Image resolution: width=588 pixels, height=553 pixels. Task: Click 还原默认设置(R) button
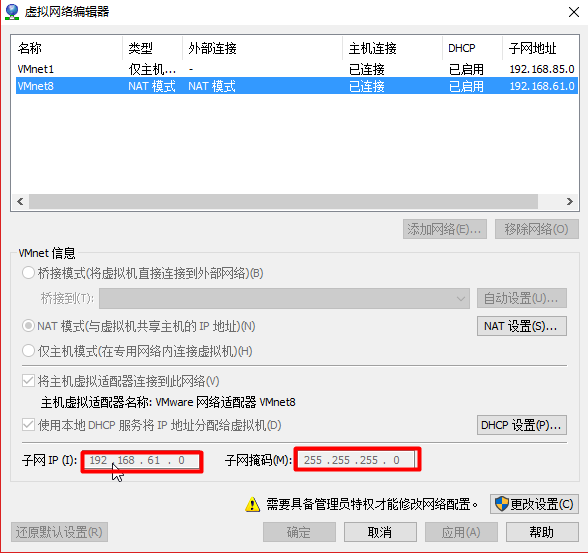point(59,532)
